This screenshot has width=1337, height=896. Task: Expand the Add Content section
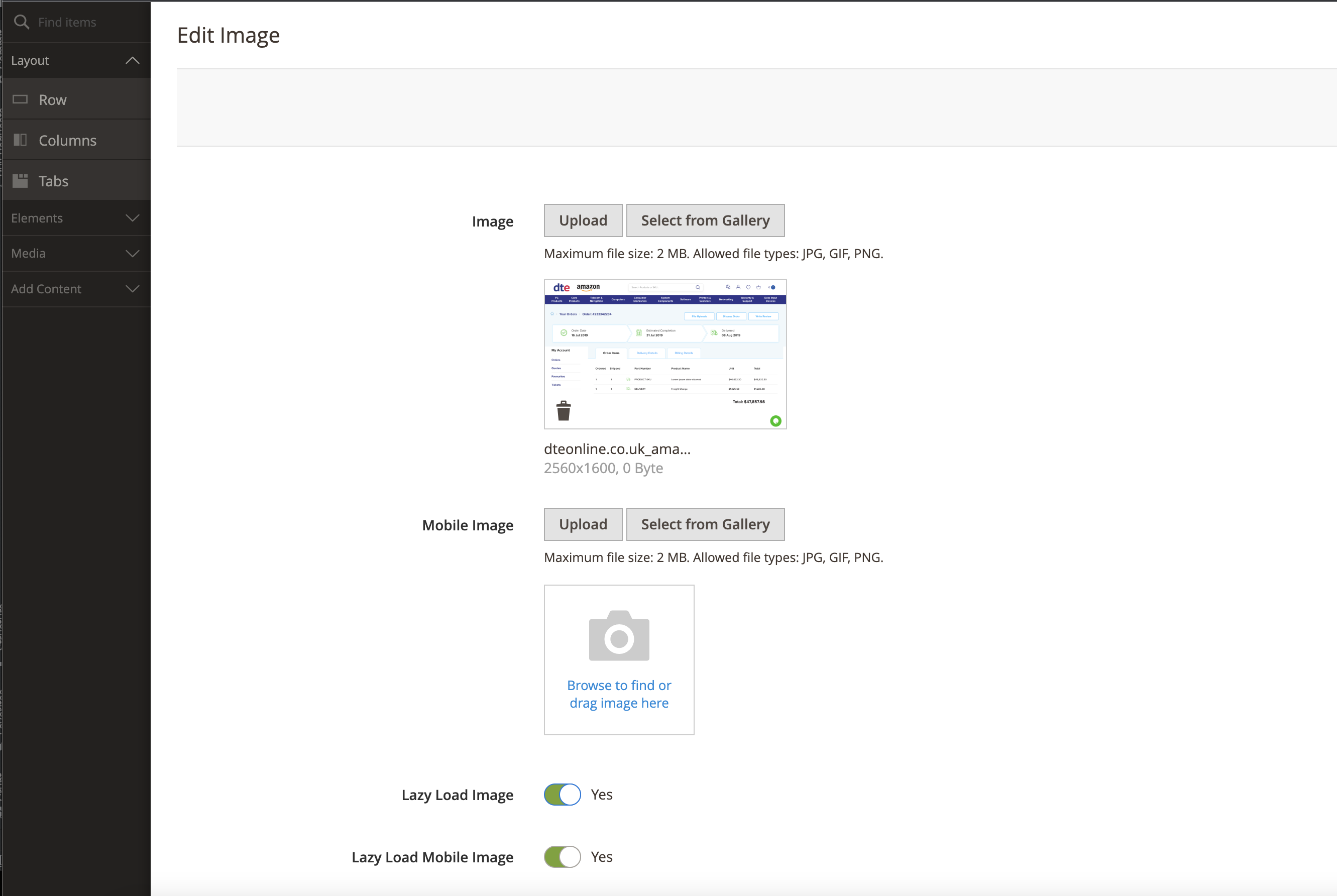coord(132,289)
